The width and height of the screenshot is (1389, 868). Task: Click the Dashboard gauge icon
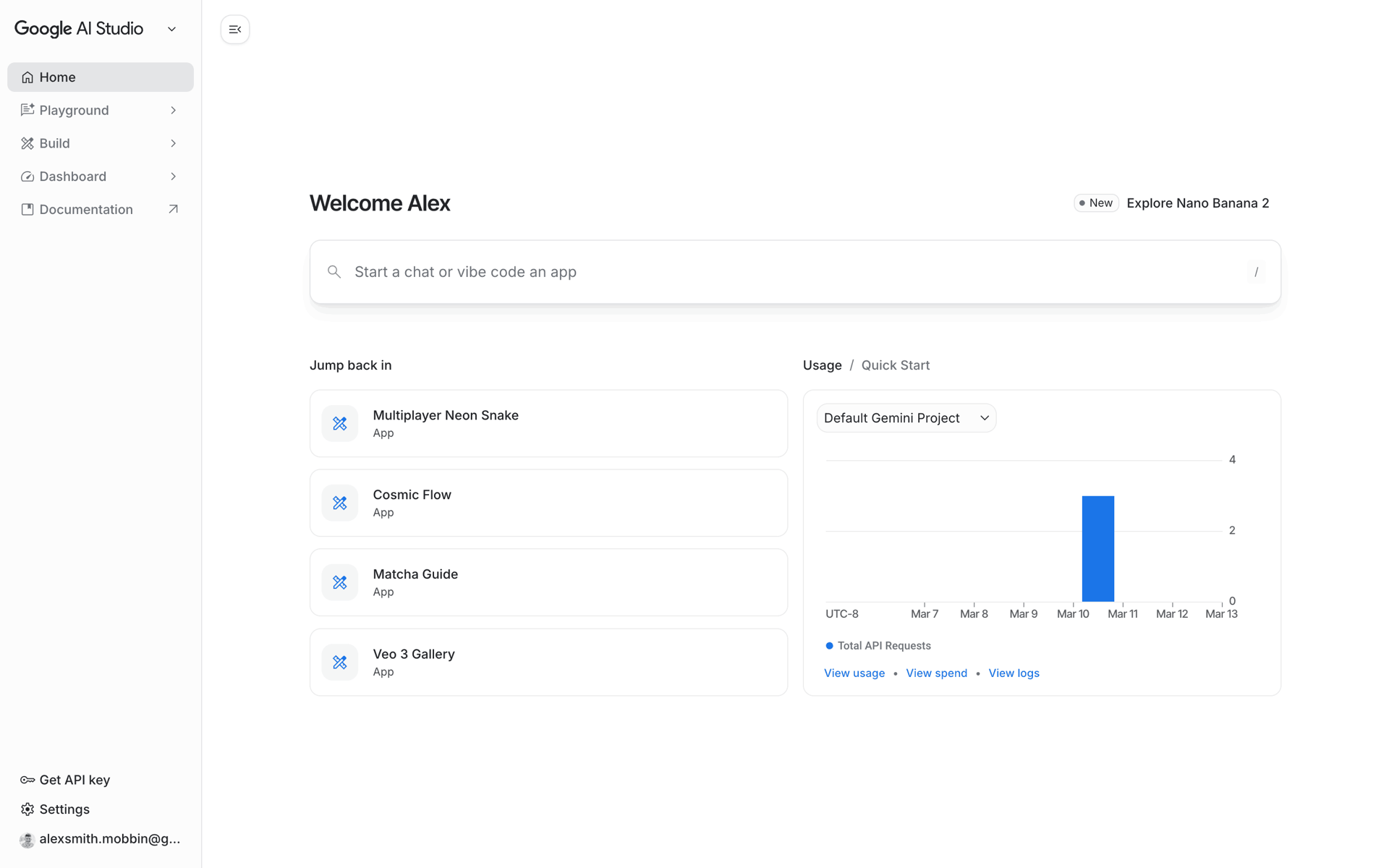pyautogui.click(x=27, y=176)
